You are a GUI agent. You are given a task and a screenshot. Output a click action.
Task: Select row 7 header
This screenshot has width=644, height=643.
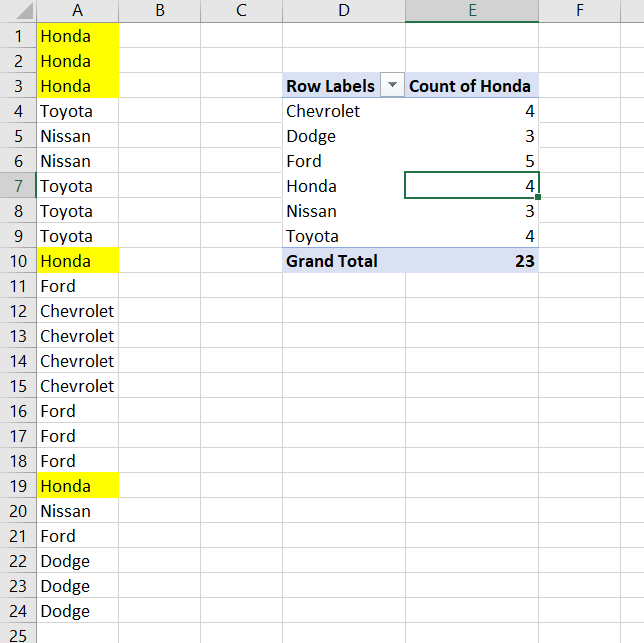pos(18,186)
